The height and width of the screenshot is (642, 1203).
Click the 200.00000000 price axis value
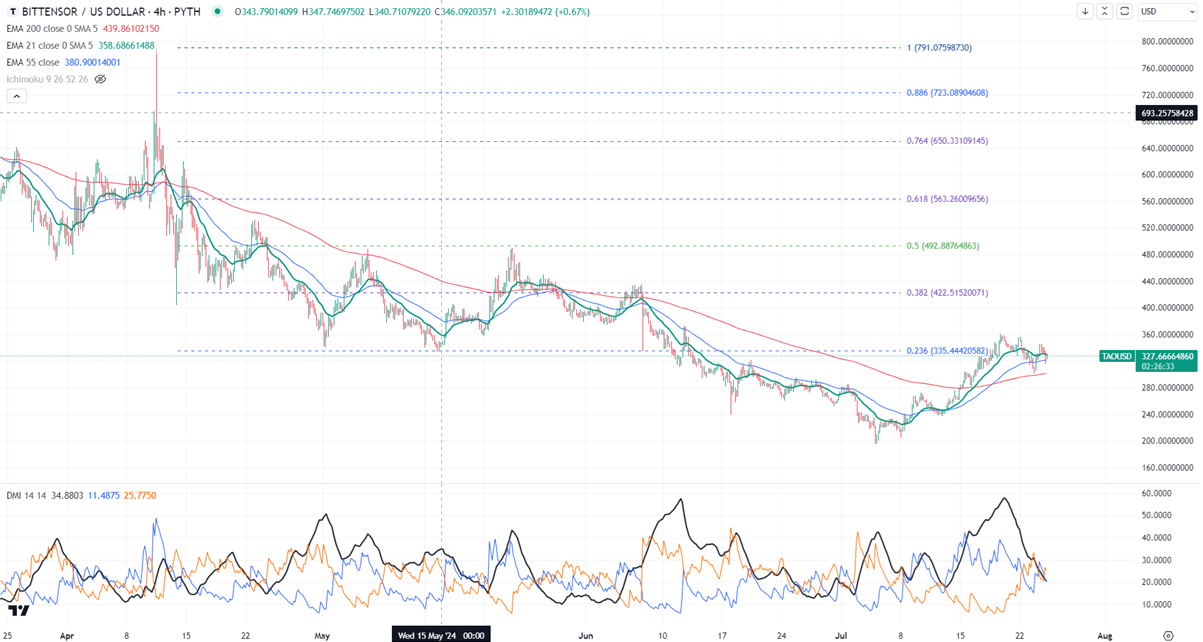click(x=1167, y=441)
